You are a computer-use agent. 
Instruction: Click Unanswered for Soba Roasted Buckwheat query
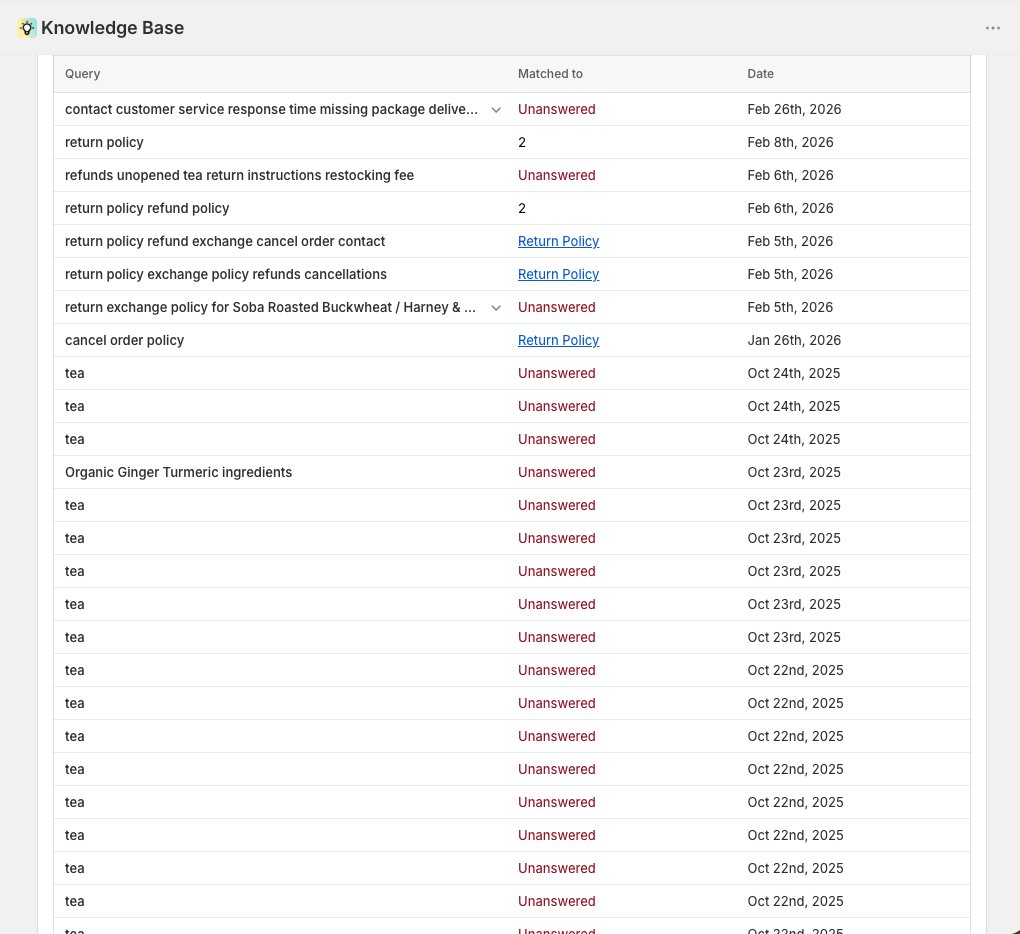point(556,308)
